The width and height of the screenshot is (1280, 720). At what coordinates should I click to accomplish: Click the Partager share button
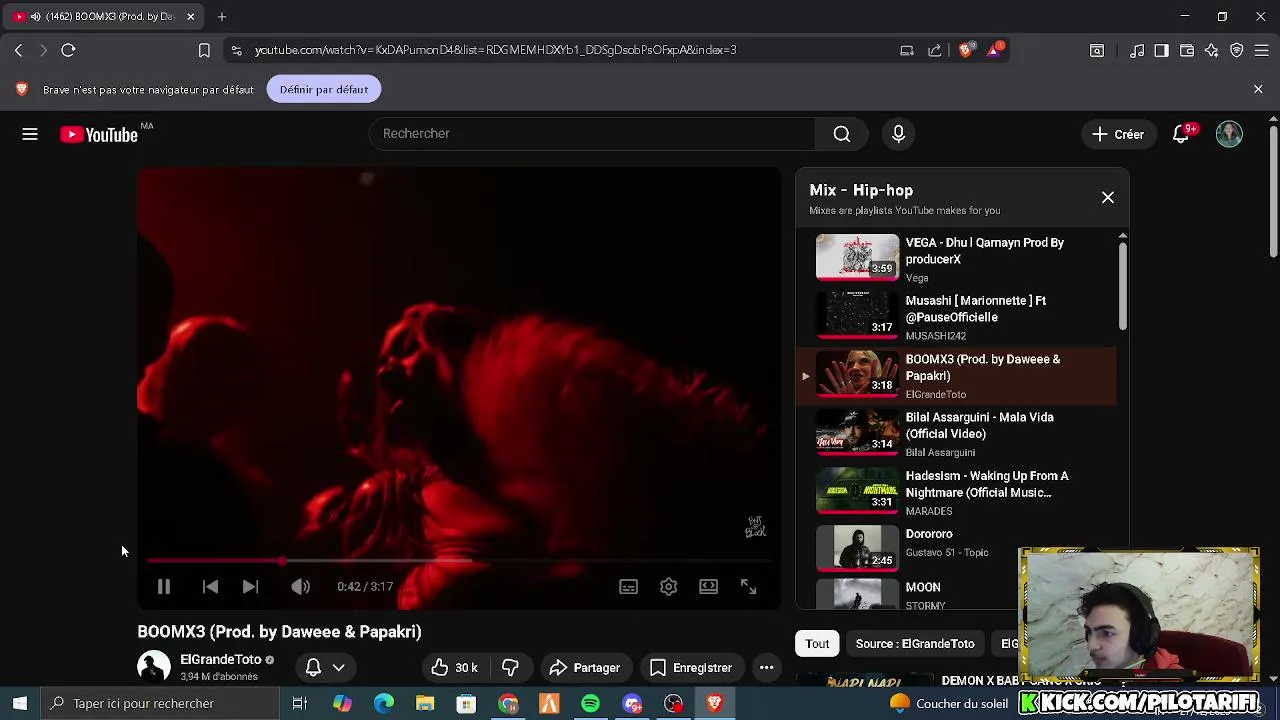coord(584,667)
